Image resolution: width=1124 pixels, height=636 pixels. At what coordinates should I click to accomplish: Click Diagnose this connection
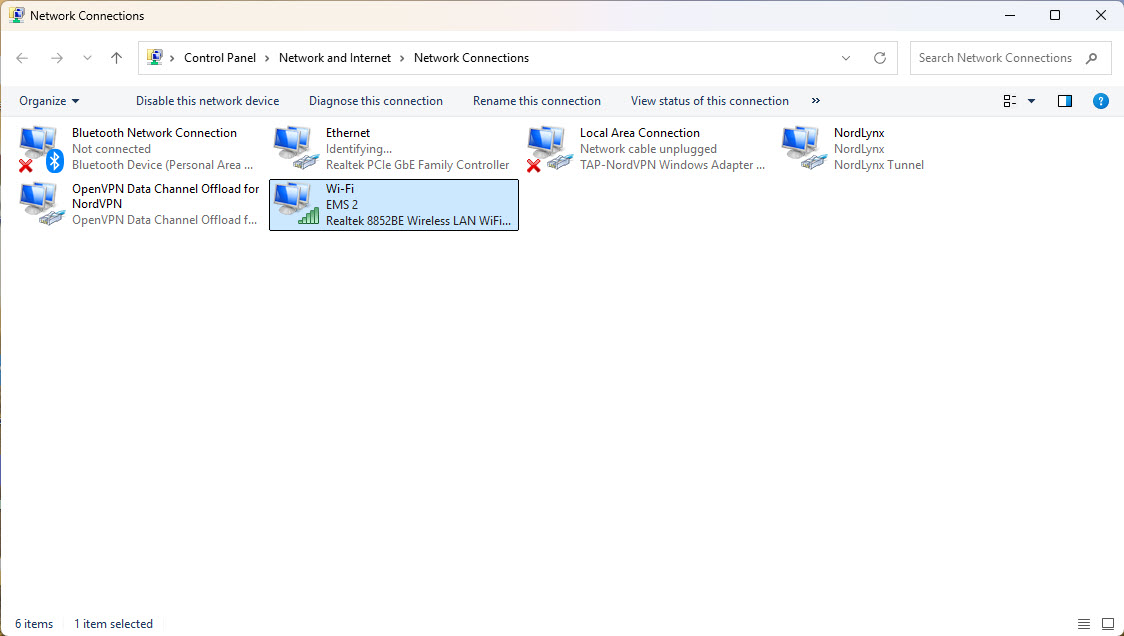click(375, 101)
